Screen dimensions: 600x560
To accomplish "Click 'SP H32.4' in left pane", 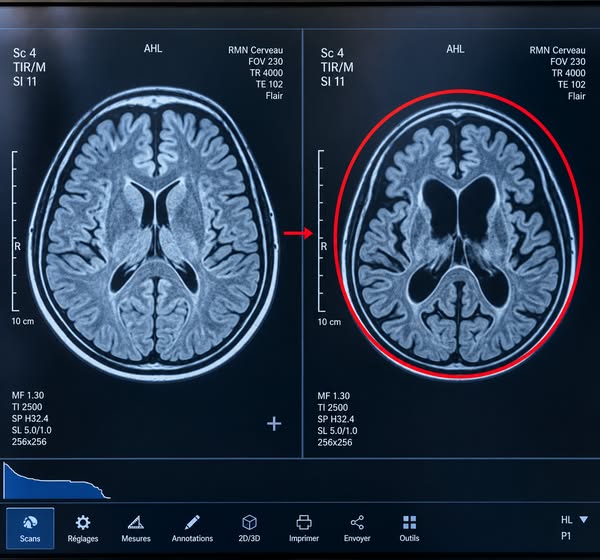I will (x=30, y=418).
